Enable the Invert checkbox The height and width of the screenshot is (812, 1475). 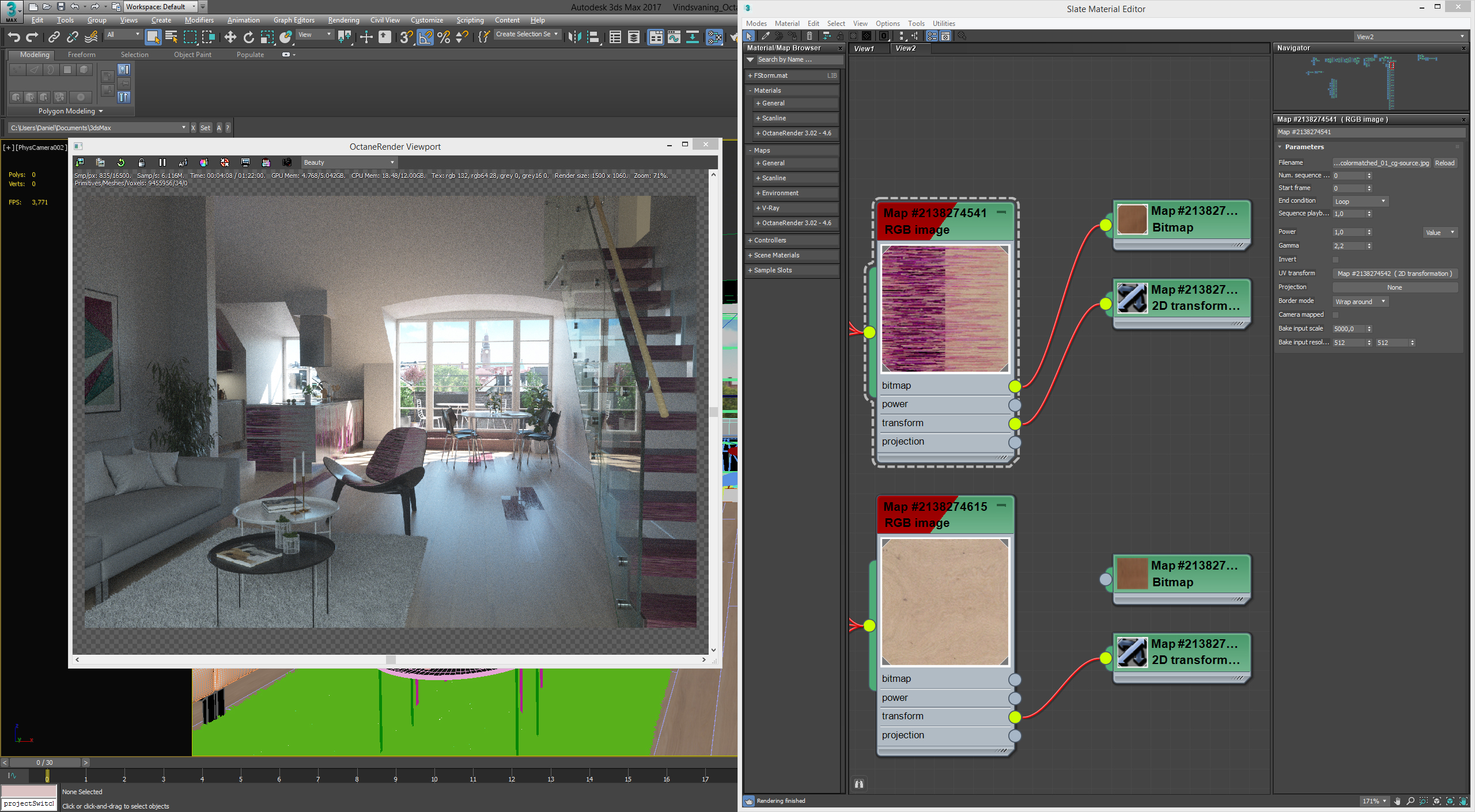[1336, 260]
